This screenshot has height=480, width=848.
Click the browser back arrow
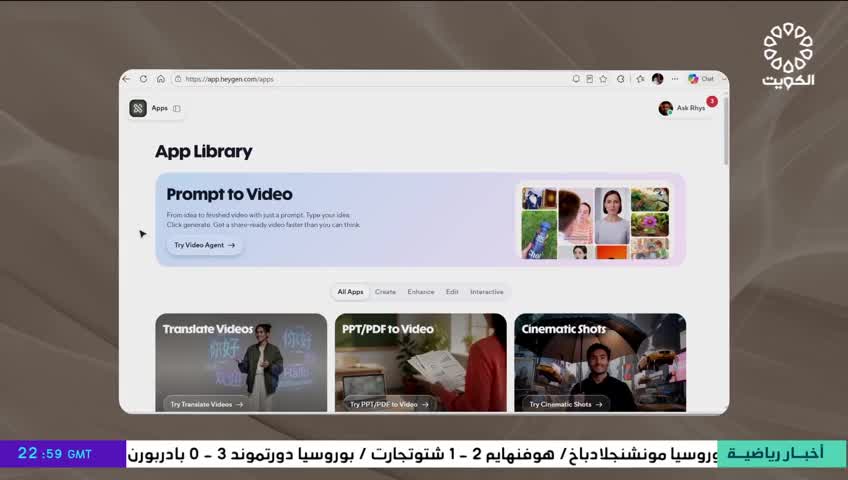pos(127,79)
